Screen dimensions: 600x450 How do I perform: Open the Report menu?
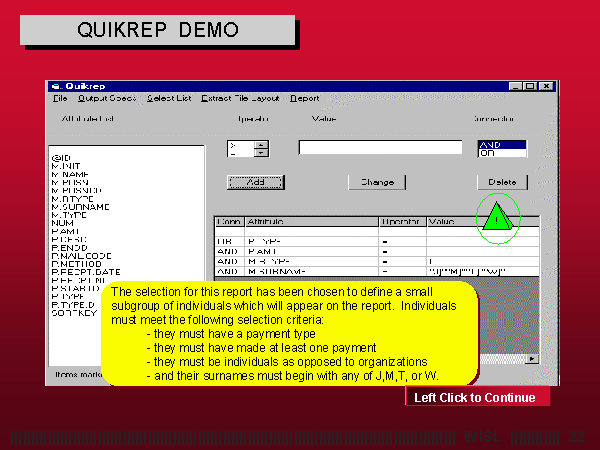point(305,99)
